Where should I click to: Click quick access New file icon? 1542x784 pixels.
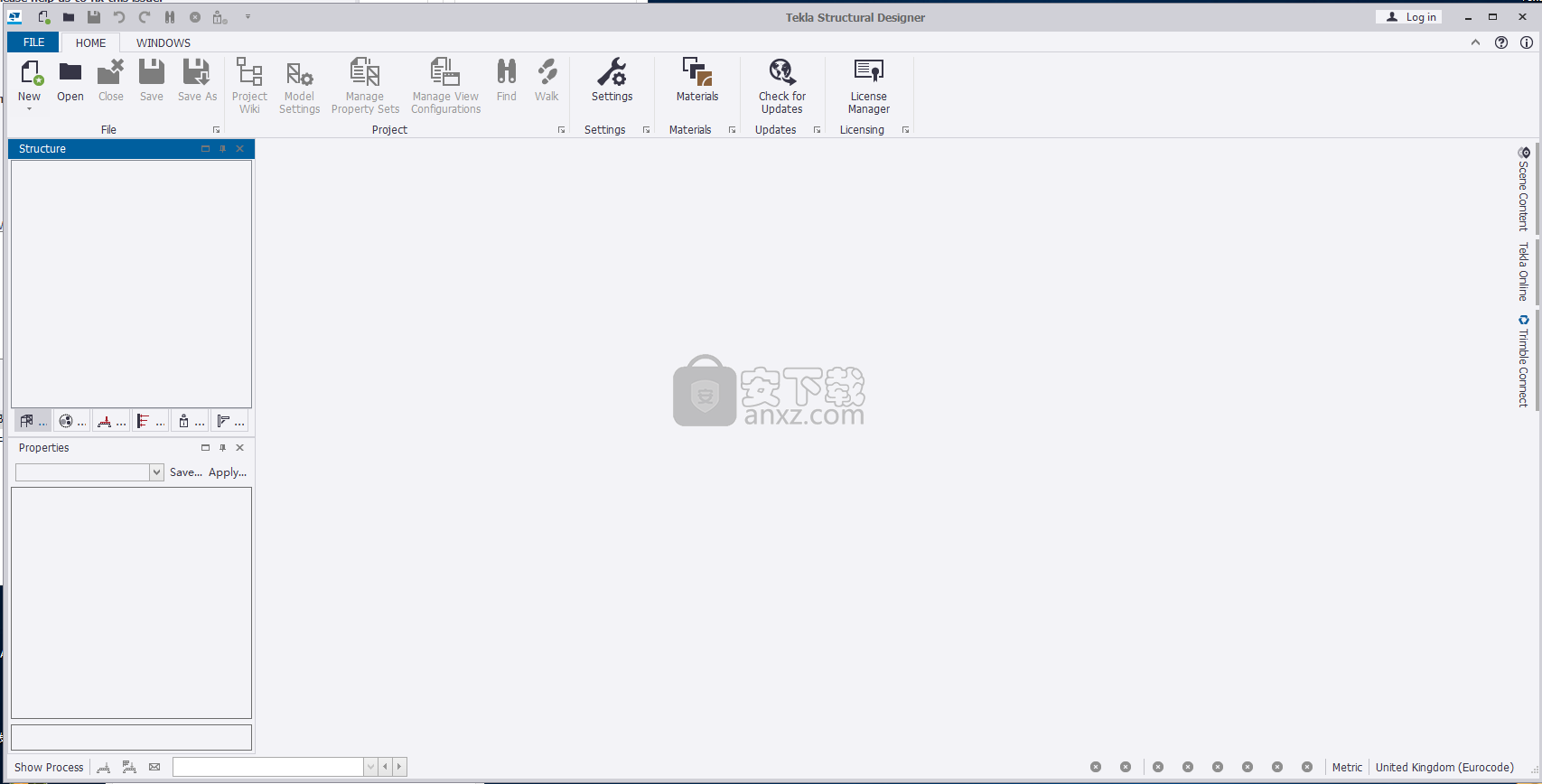pos(43,17)
